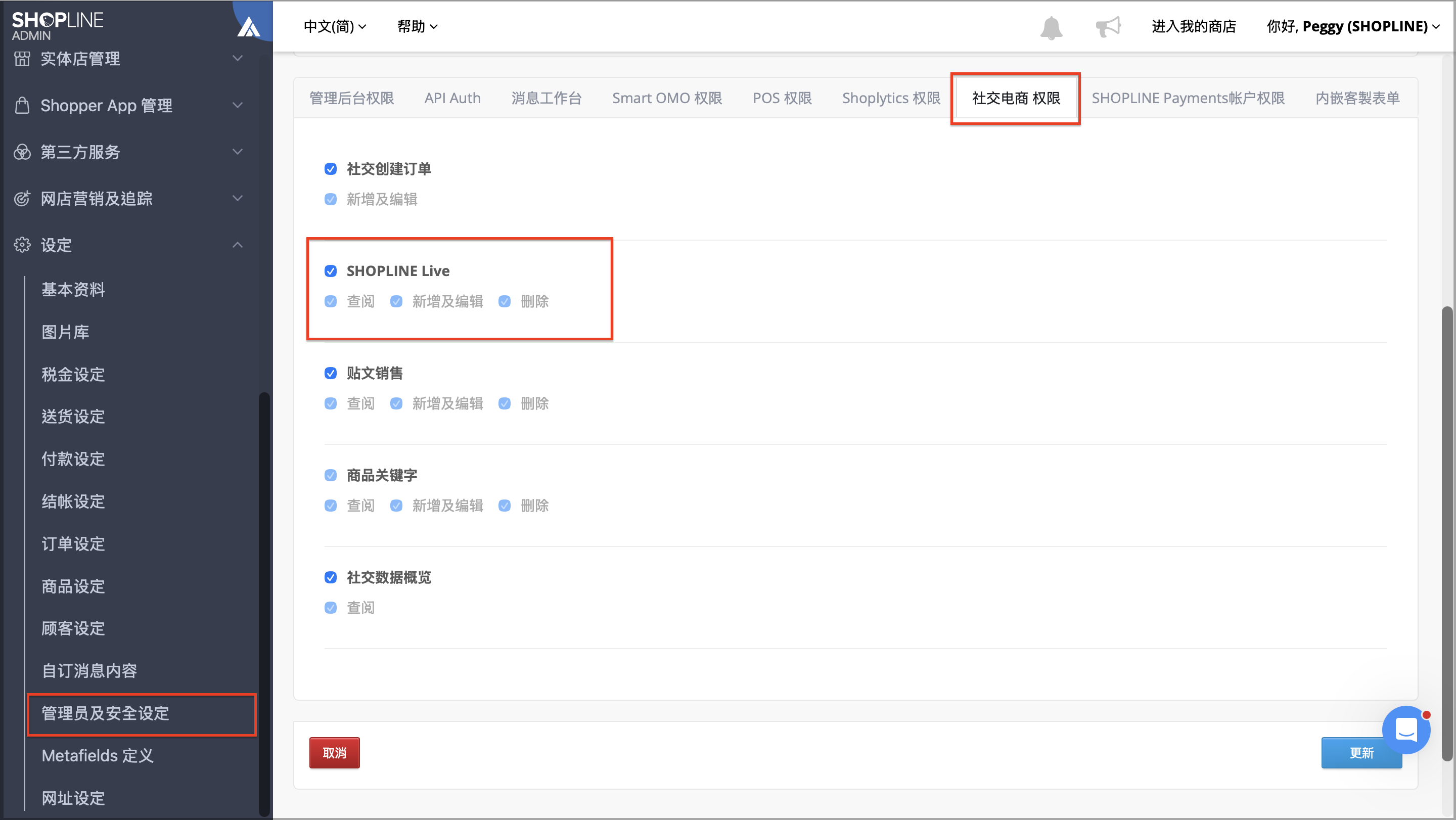Expand the 网店营销及追踪 chevron
This screenshot has width=1456, height=820.
point(238,198)
